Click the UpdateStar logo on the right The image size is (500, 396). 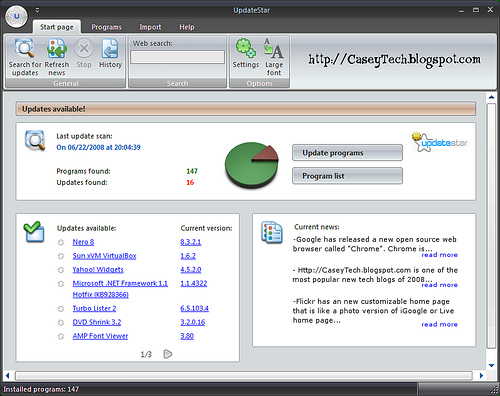tap(439, 142)
